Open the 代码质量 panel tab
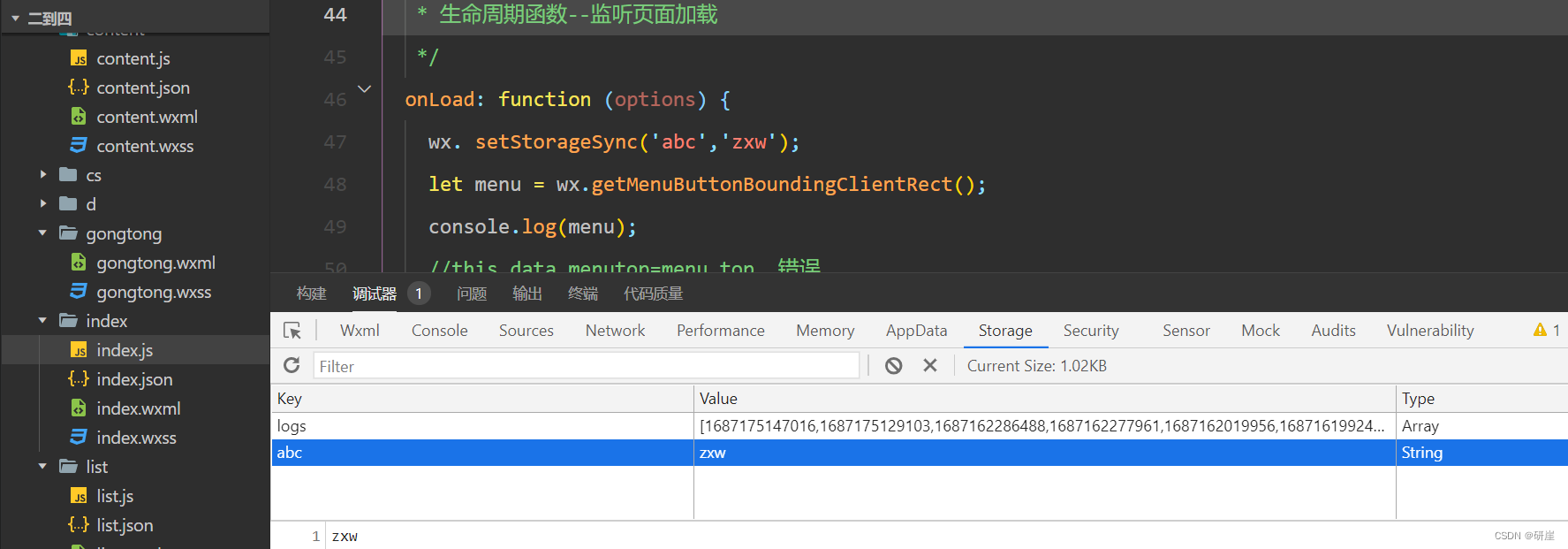 point(654,294)
